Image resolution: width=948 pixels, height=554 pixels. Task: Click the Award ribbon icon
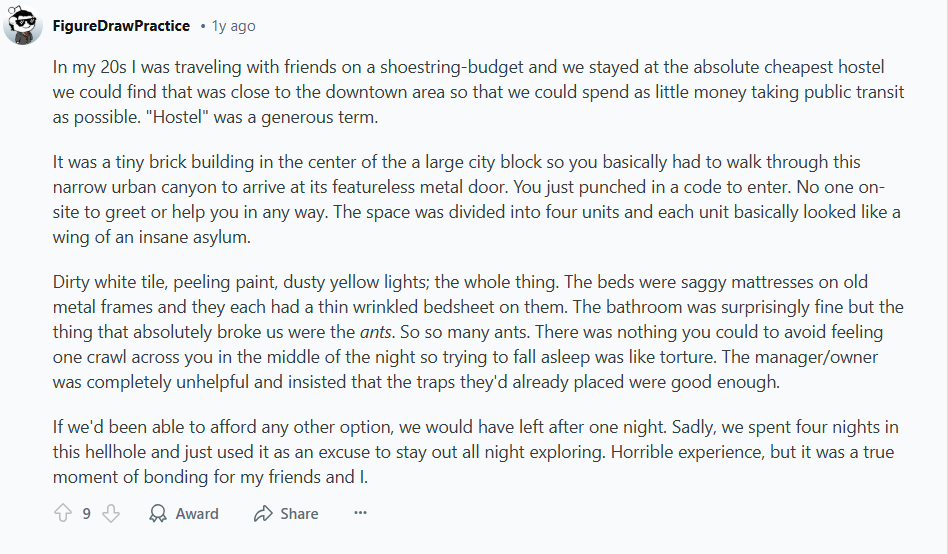(x=158, y=513)
